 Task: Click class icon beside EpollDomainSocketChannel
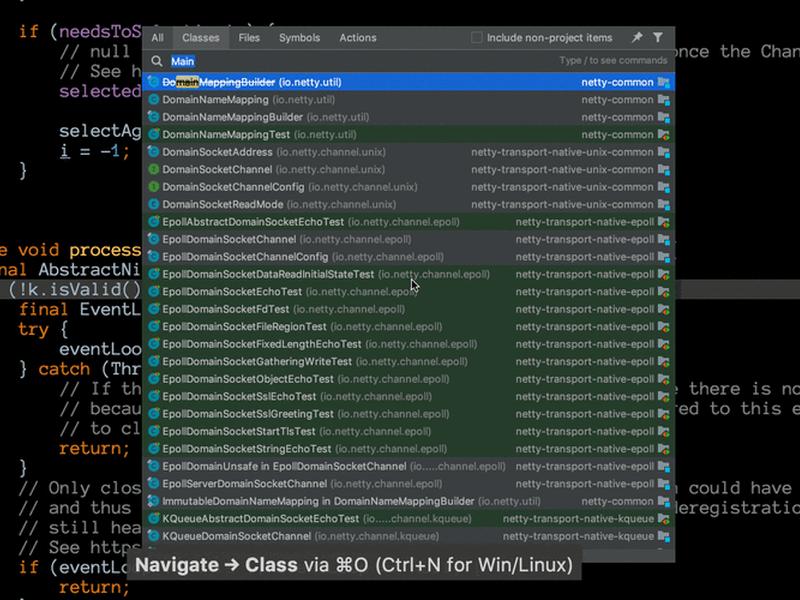click(154, 239)
